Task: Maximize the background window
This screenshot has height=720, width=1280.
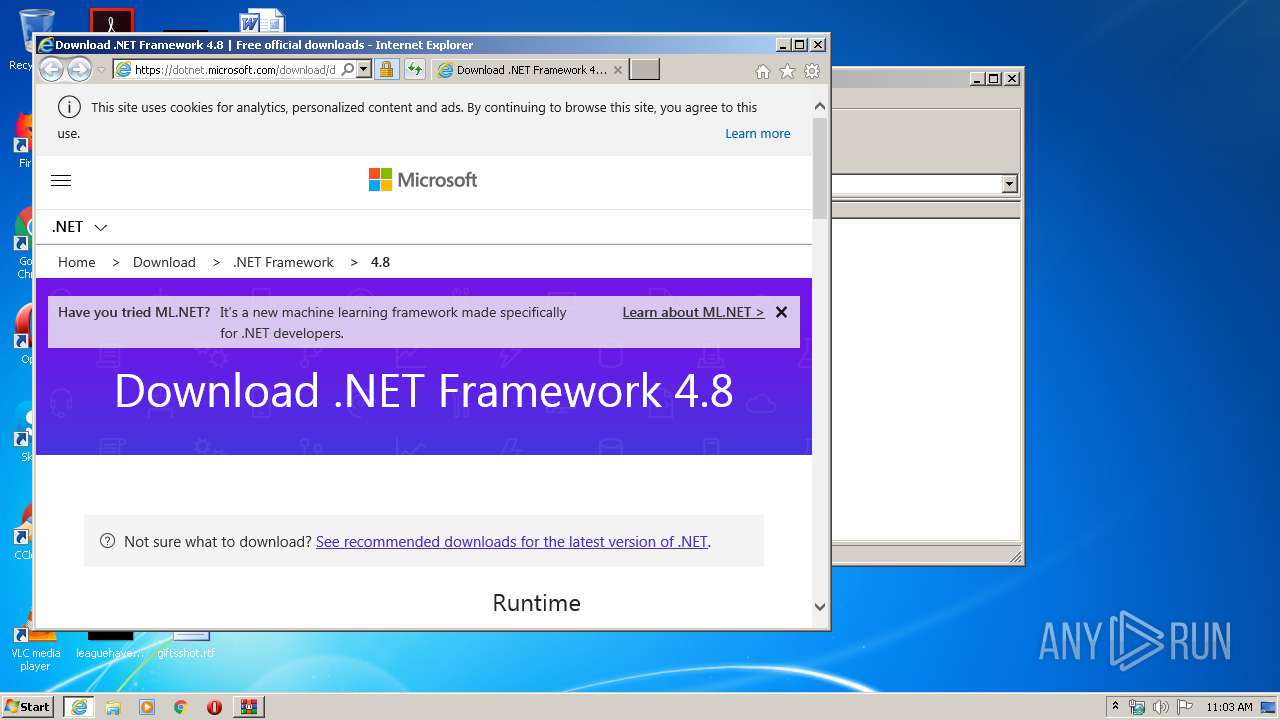Action: tap(993, 78)
